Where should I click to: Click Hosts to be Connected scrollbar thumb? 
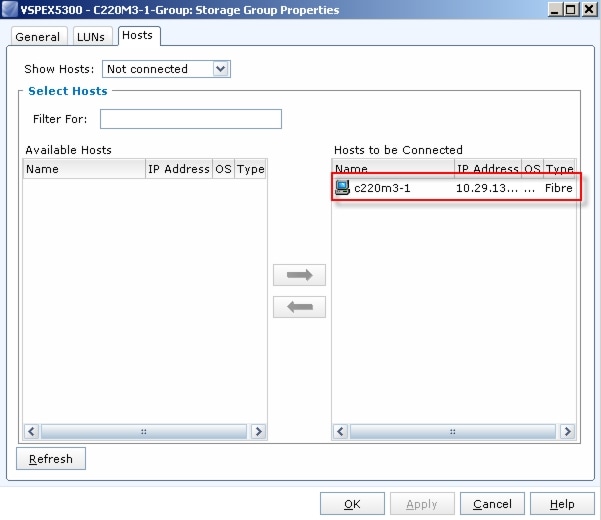453,431
